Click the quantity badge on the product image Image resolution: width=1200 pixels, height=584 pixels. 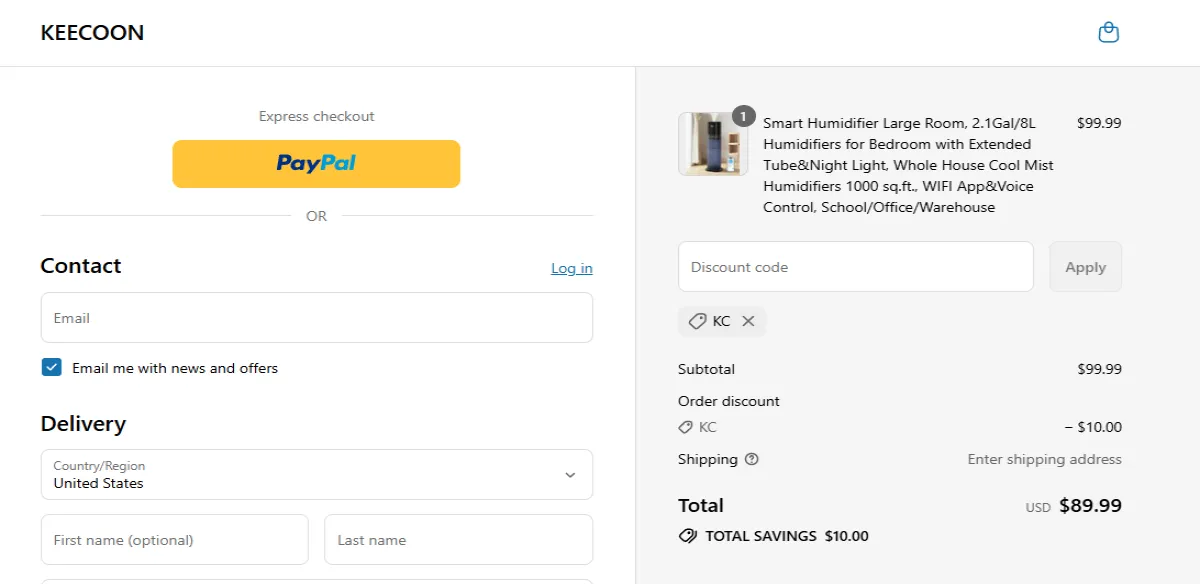pos(742,116)
